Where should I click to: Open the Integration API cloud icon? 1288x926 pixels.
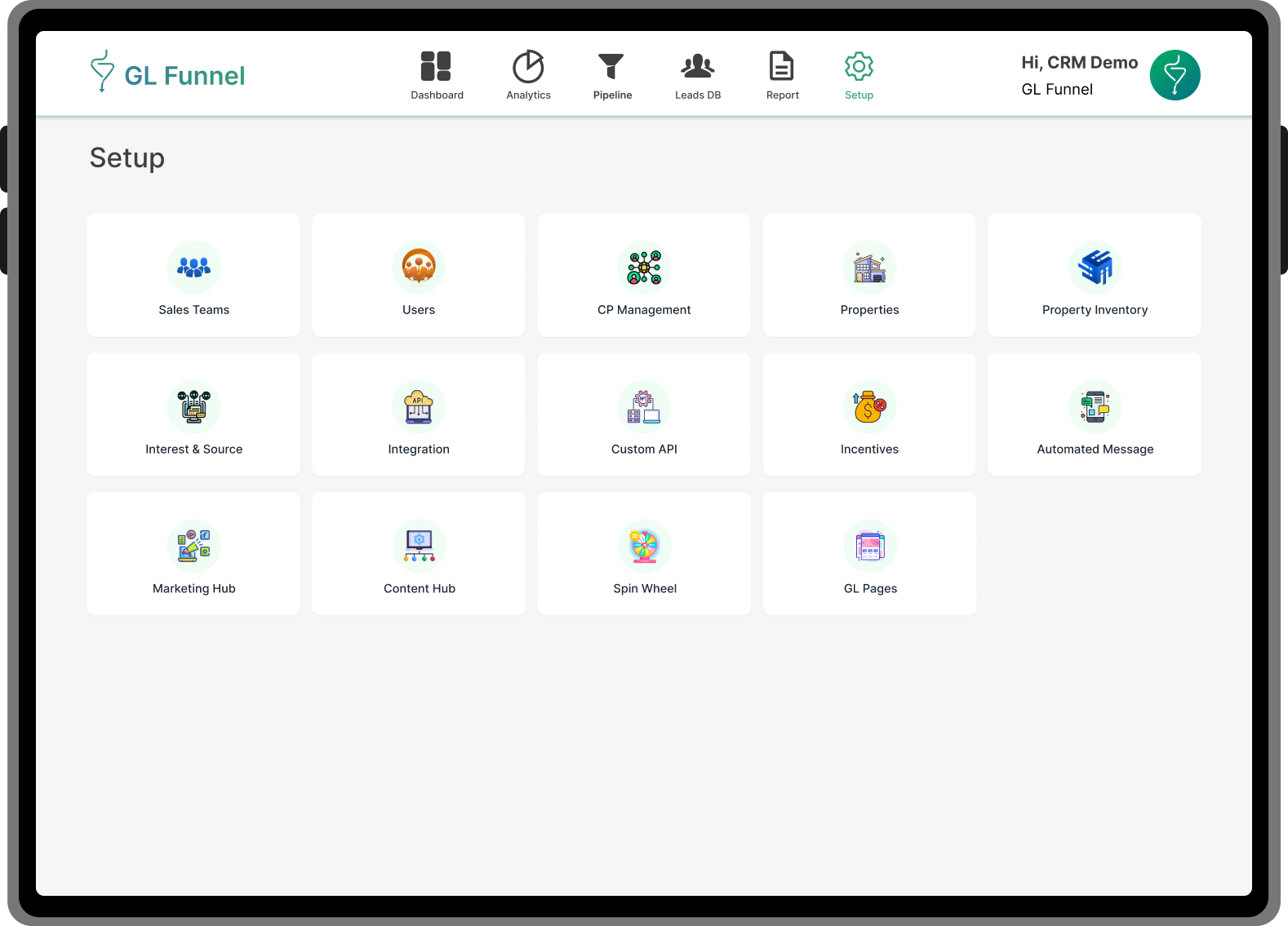pyautogui.click(x=419, y=406)
